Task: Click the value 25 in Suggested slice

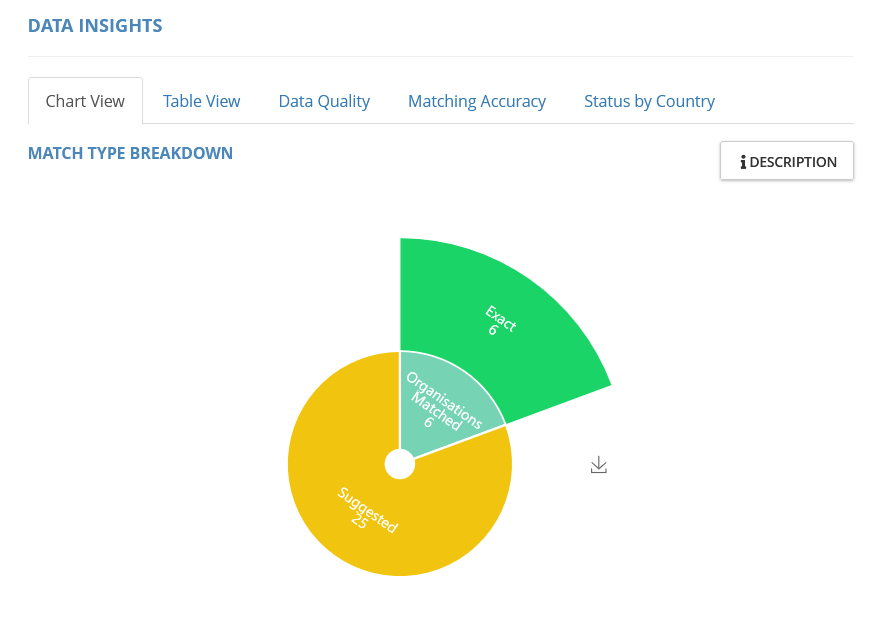Action: pos(358,521)
